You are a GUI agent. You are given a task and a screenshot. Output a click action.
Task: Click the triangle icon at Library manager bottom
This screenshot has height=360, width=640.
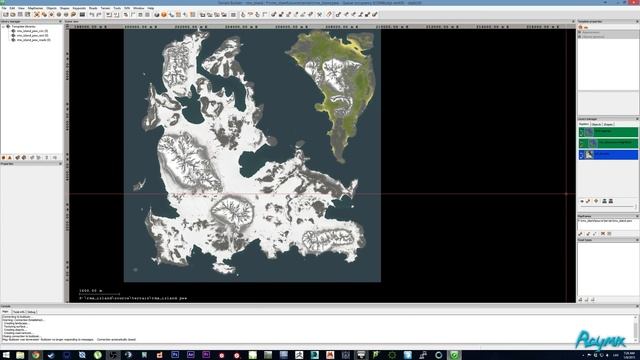coord(10,158)
